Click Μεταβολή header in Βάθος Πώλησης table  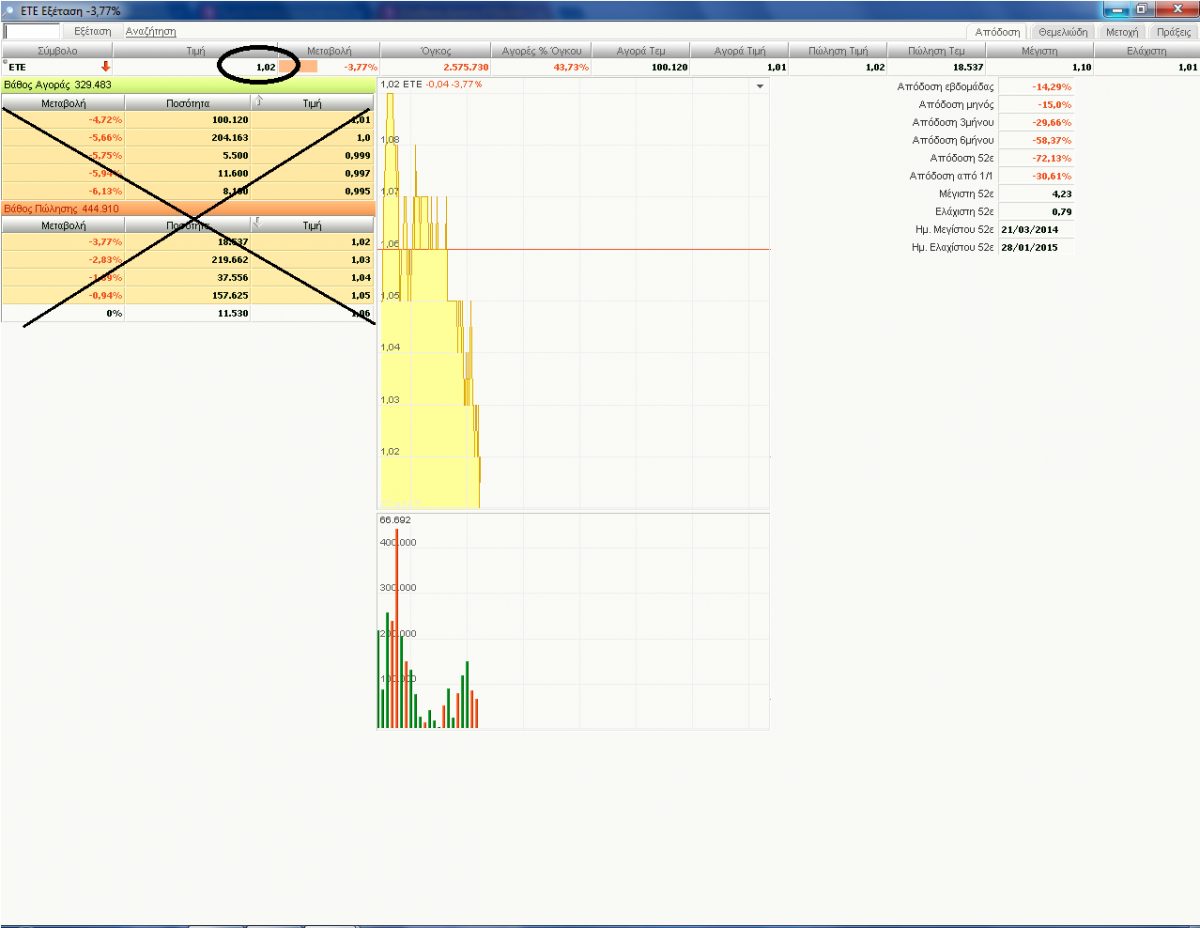(63, 226)
